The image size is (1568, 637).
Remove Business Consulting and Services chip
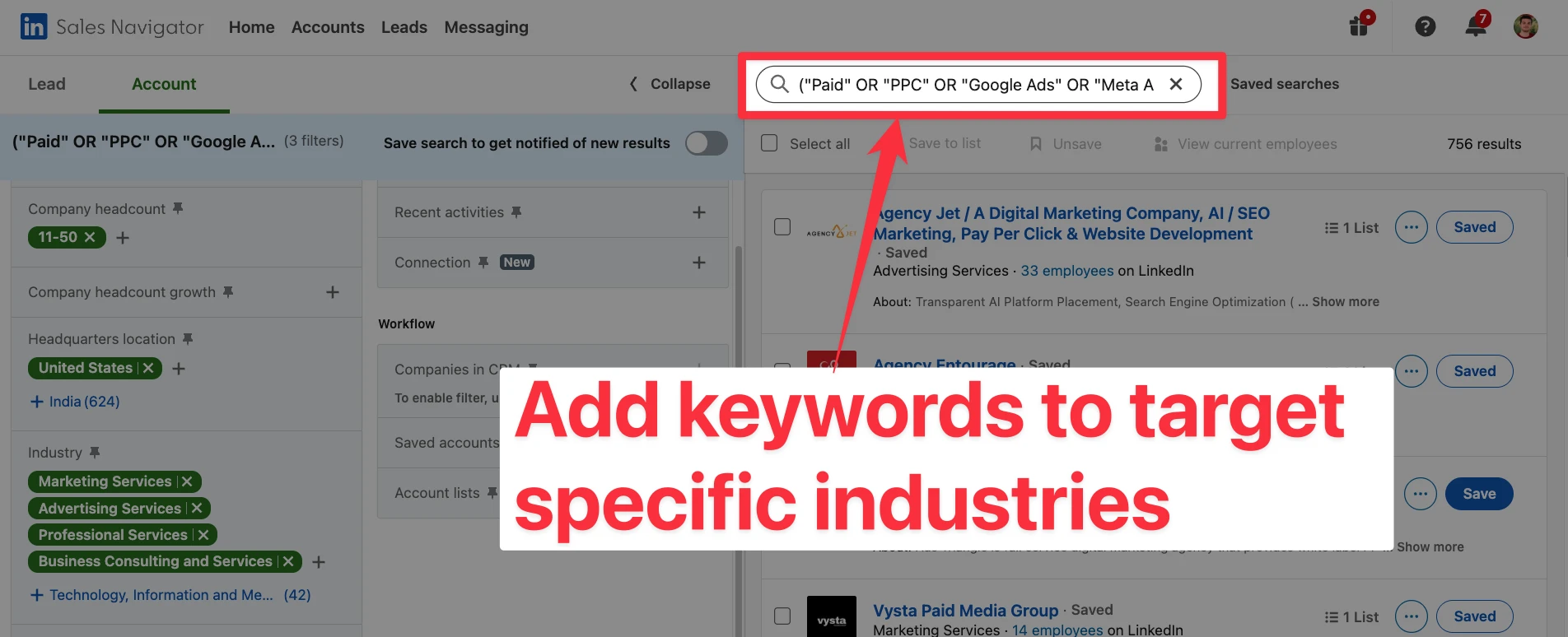click(x=287, y=561)
